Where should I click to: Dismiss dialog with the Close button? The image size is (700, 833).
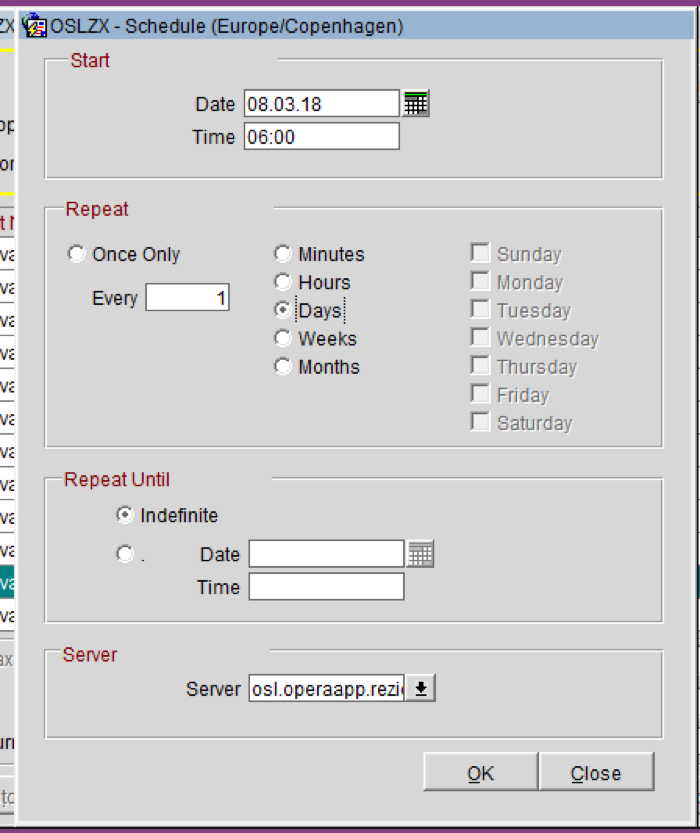point(596,772)
